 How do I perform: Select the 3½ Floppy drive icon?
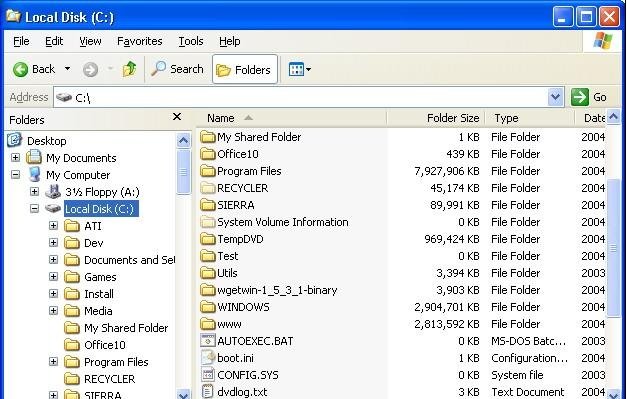pyautogui.click(x=53, y=192)
